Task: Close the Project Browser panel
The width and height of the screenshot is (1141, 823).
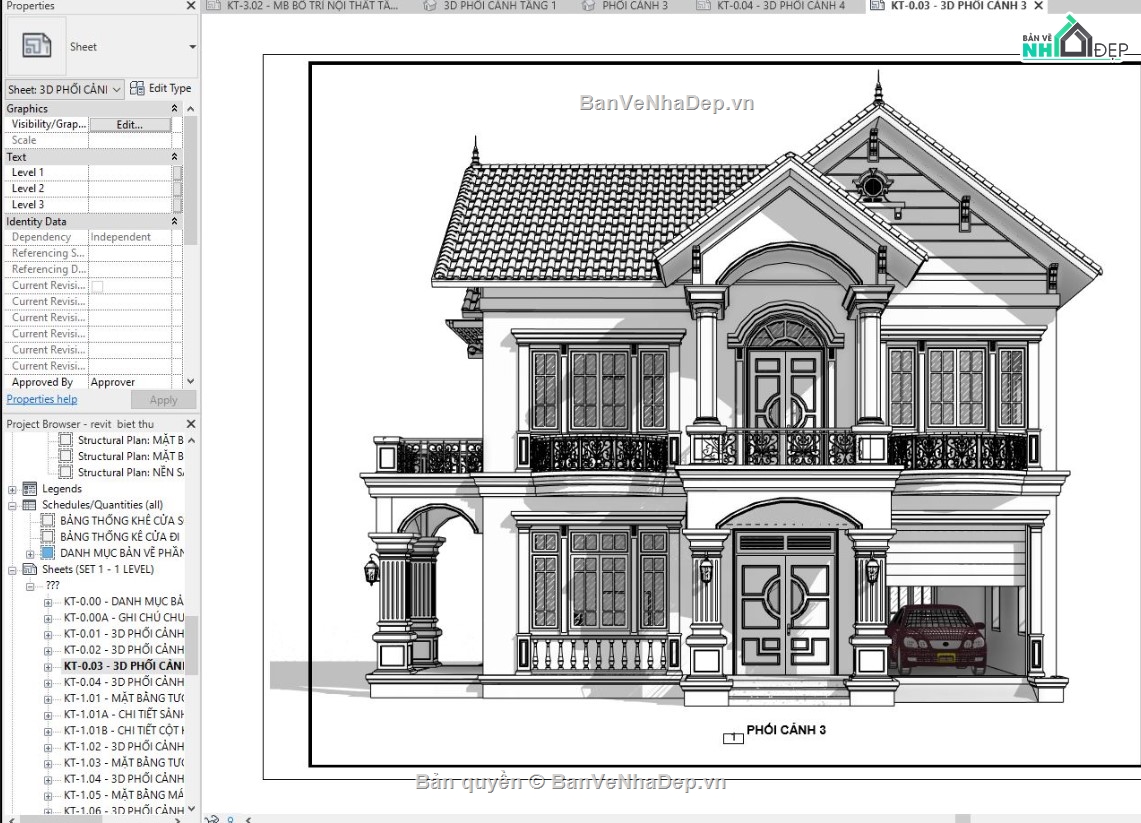Action: tap(191, 424)
